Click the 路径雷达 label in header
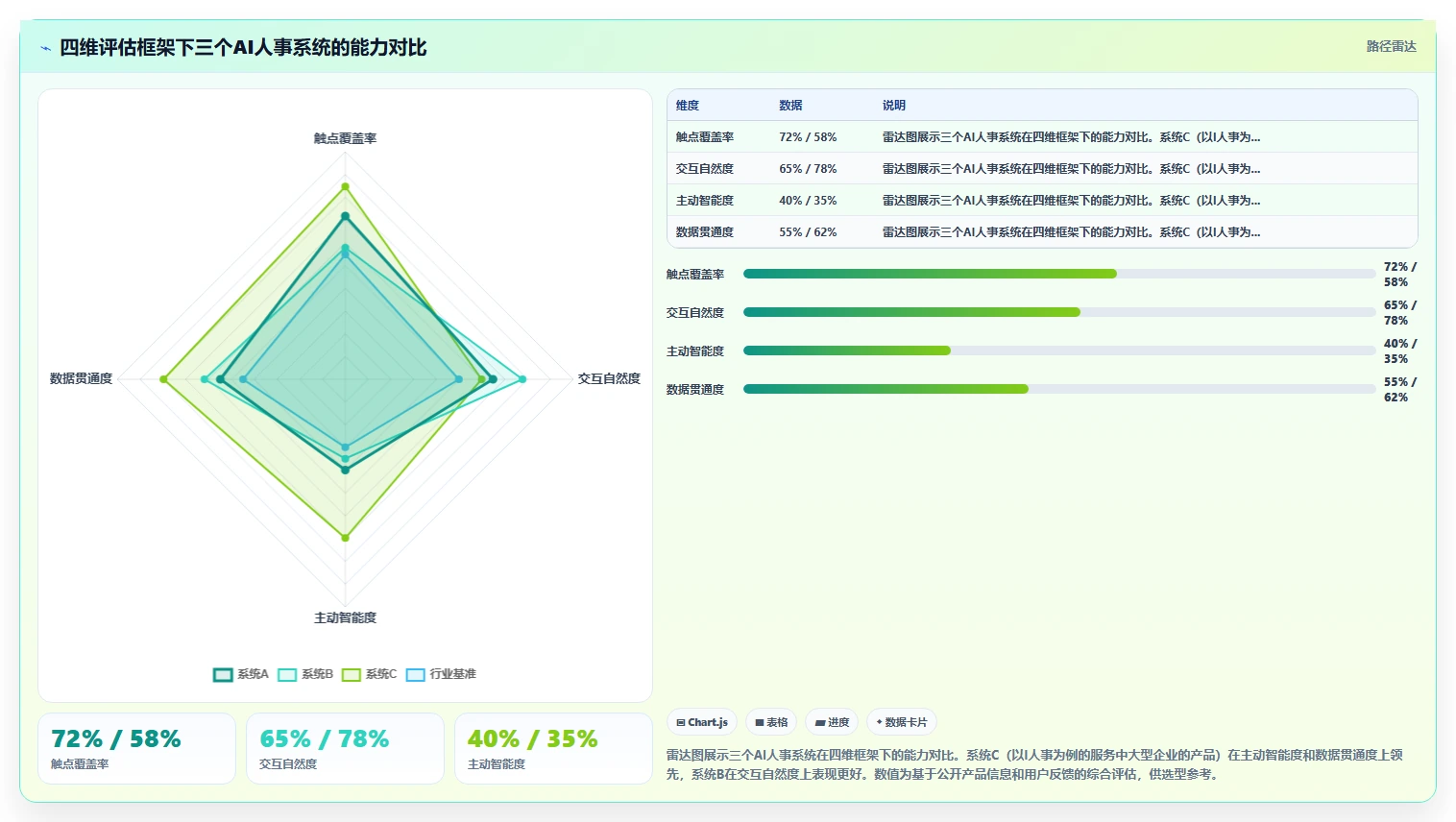 point(1391,46)
